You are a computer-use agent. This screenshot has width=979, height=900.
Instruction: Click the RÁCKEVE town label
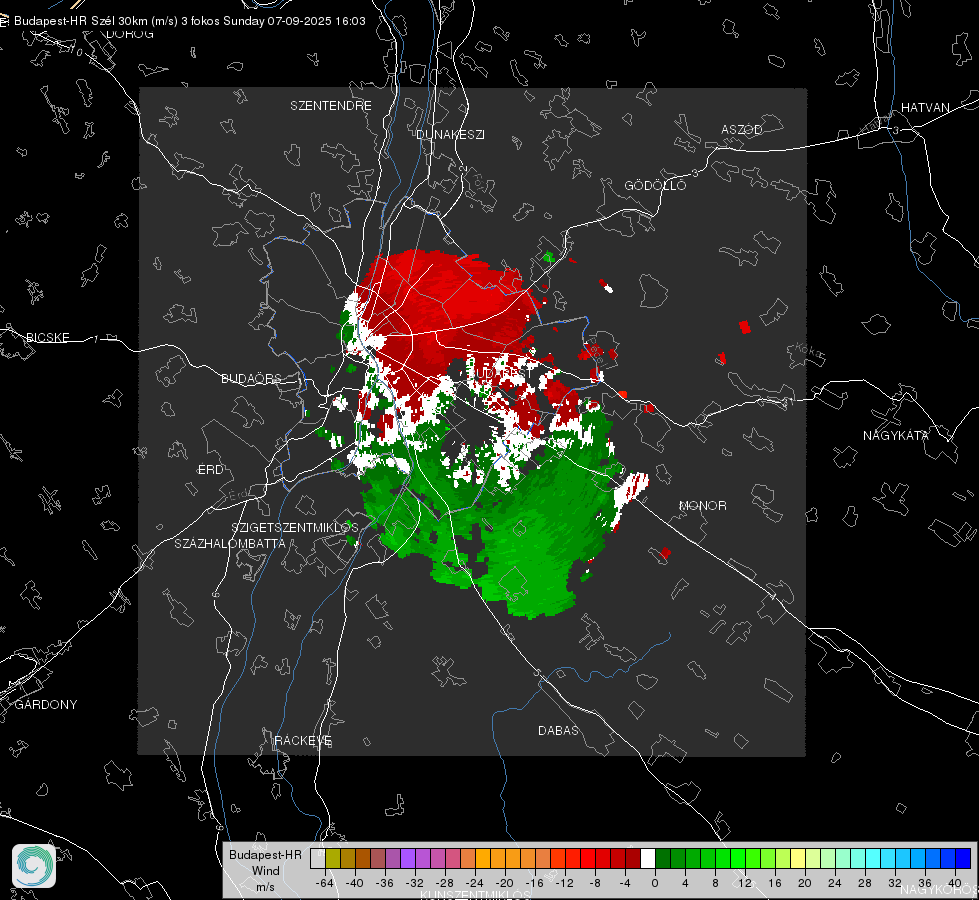[x=303, y=741]
